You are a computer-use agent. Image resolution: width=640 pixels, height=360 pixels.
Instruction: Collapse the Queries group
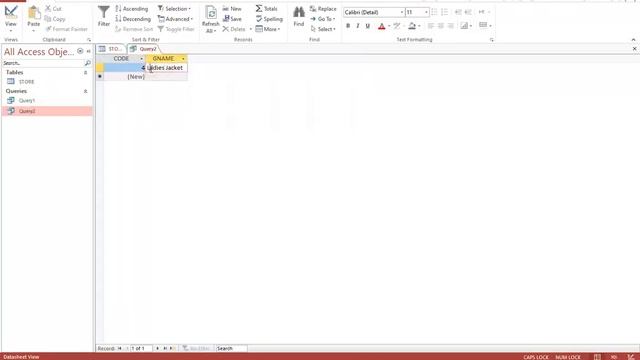tap(85, 91)
